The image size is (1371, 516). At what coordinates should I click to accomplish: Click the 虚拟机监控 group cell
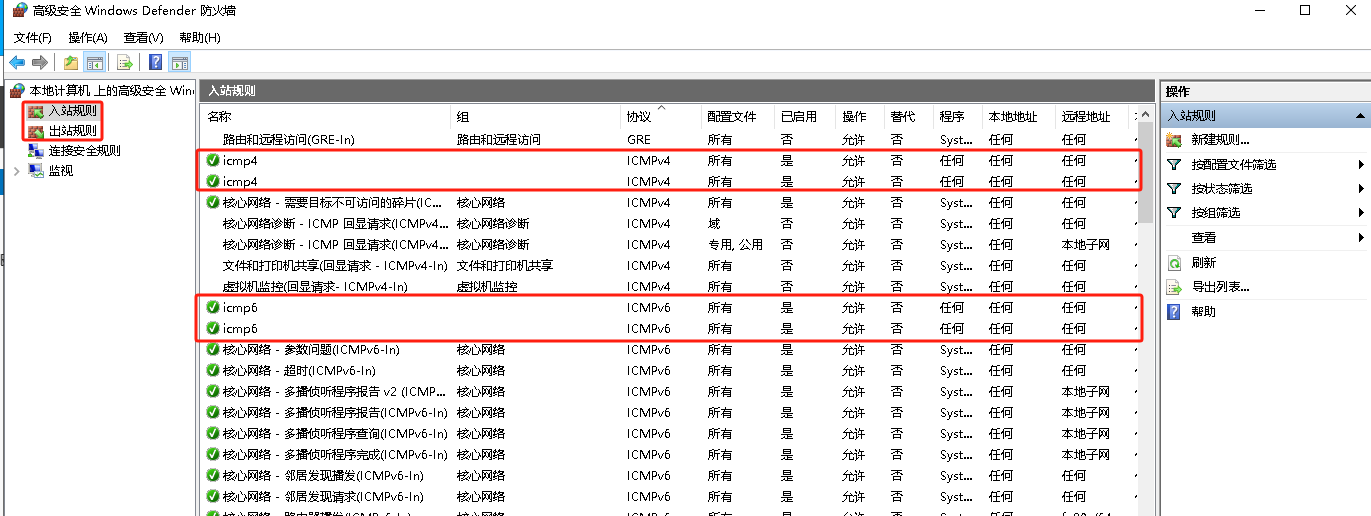487,287
